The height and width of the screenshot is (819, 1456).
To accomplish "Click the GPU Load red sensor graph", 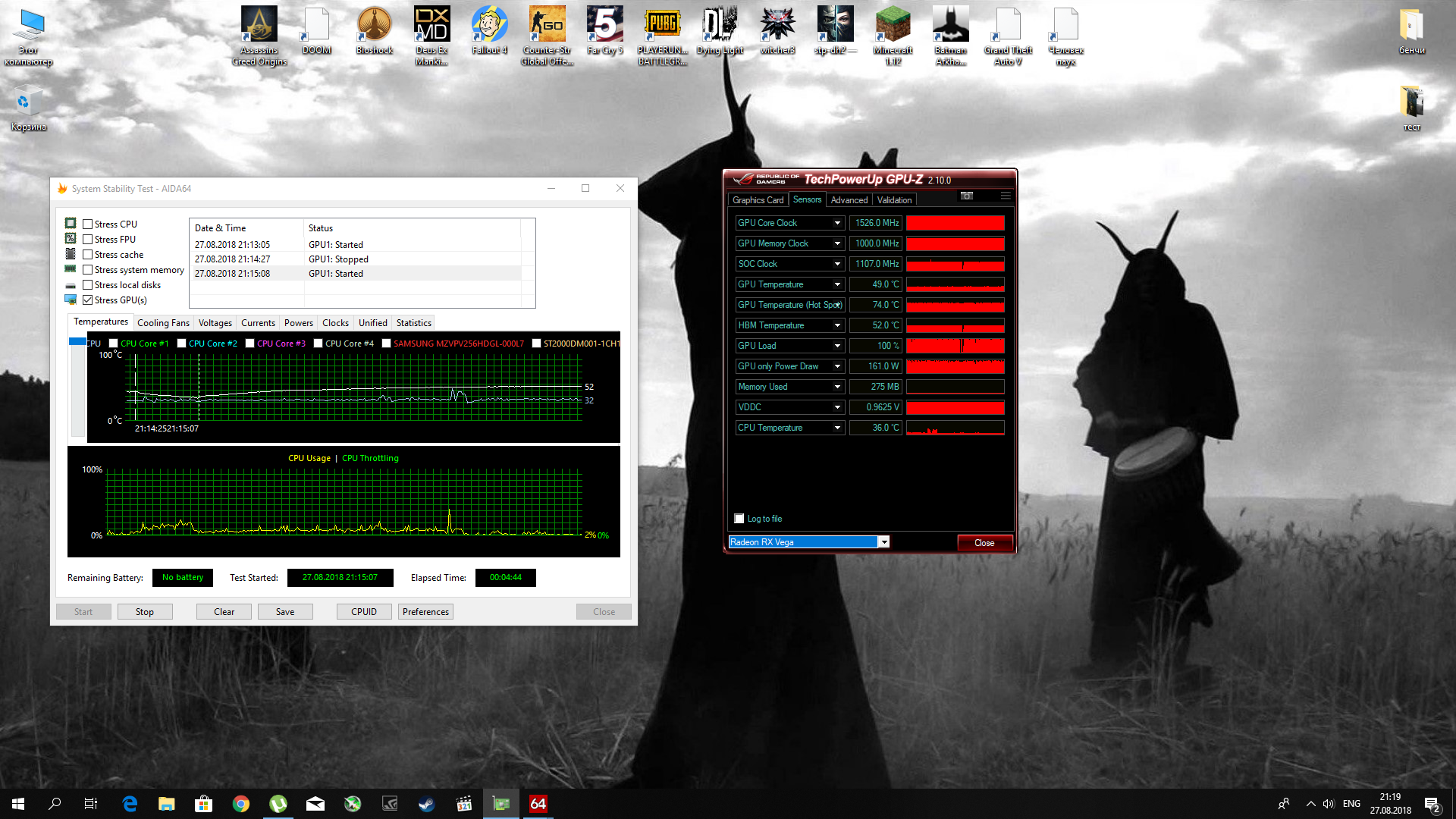I will point(955,346).
